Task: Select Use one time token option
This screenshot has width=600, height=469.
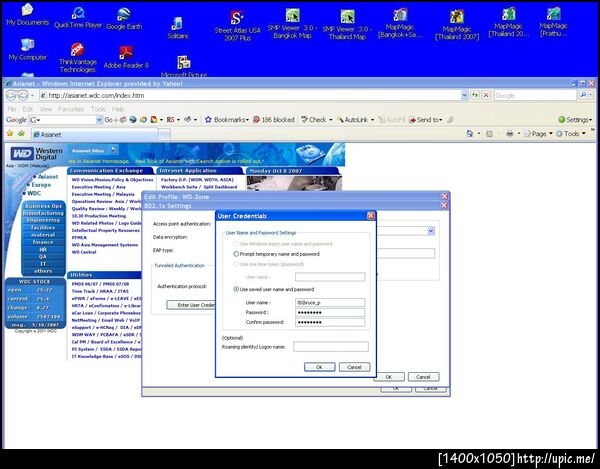Action: point(236,264)
